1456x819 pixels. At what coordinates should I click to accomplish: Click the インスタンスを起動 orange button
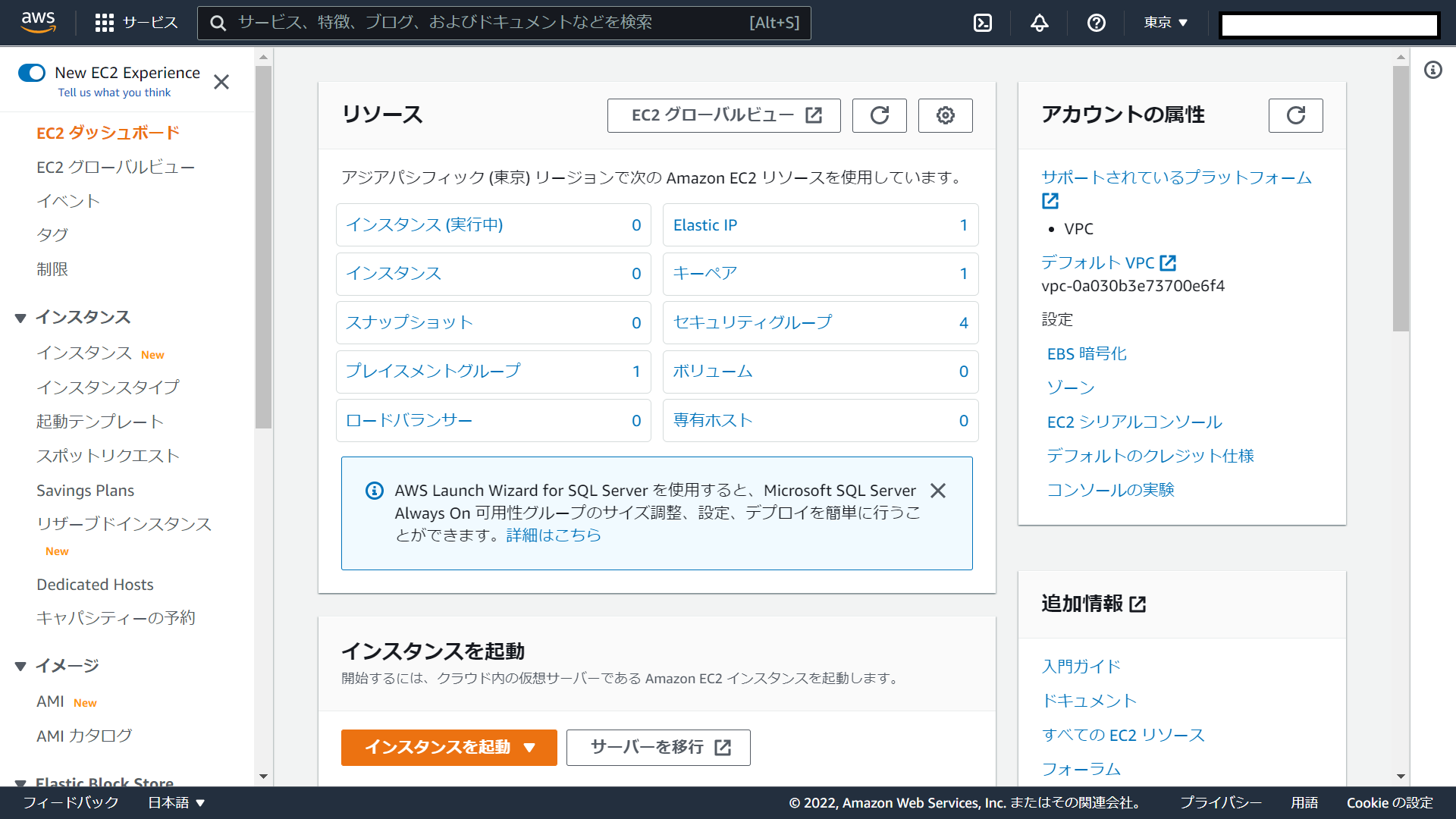click(449, 748)
